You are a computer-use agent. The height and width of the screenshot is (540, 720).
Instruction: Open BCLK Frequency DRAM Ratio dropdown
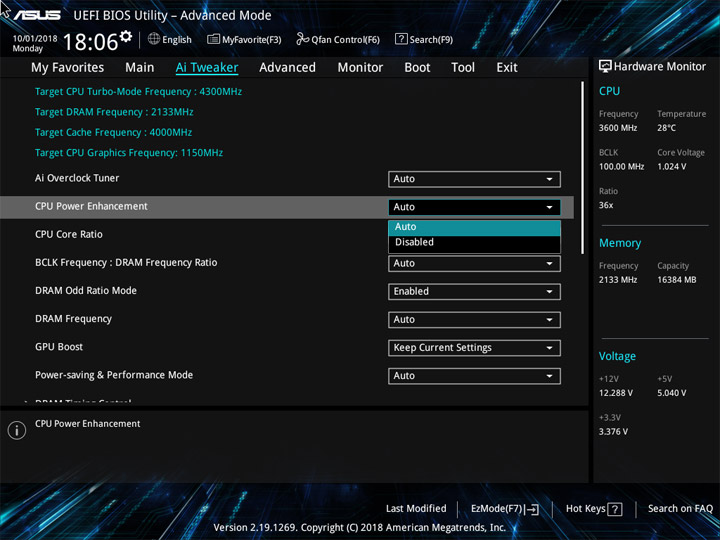(x=474, y=264)
